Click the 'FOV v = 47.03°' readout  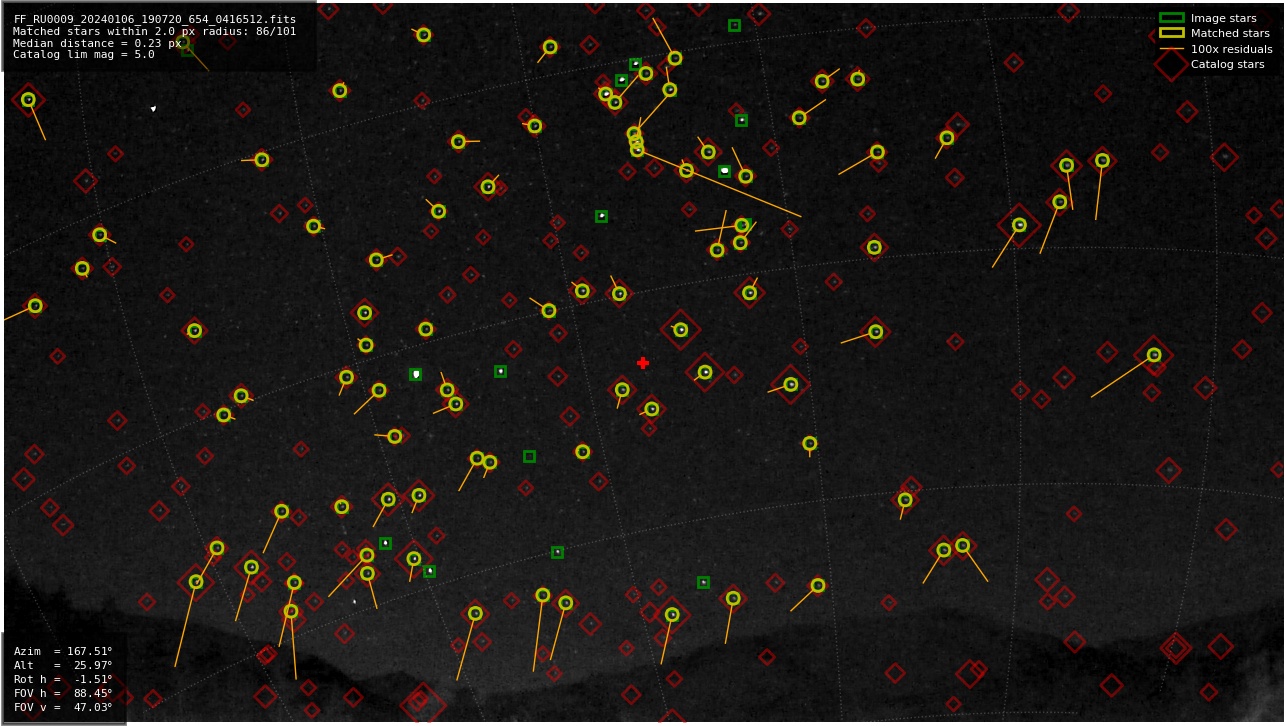coord(63,707)
